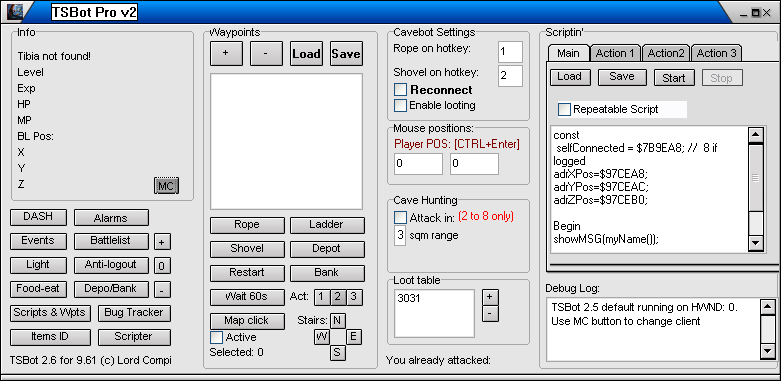The image size is (781, 381).
Task: Click script editor scrollbar down arrow
Action: pos(756,243)
